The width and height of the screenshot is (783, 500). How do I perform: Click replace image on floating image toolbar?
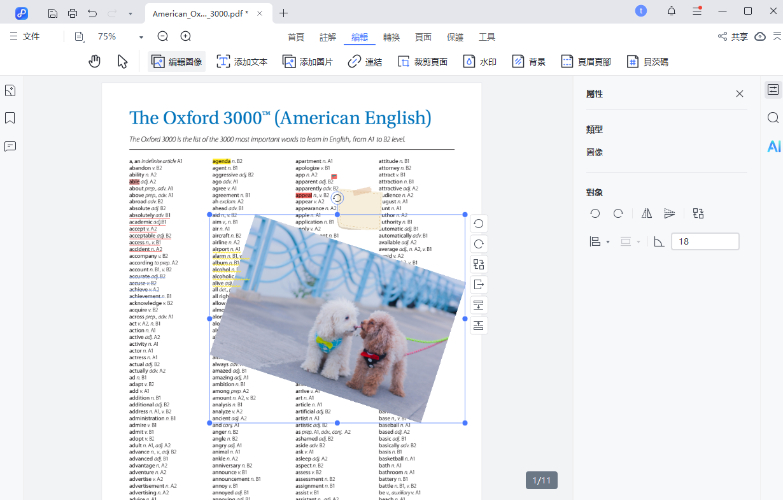479,264
